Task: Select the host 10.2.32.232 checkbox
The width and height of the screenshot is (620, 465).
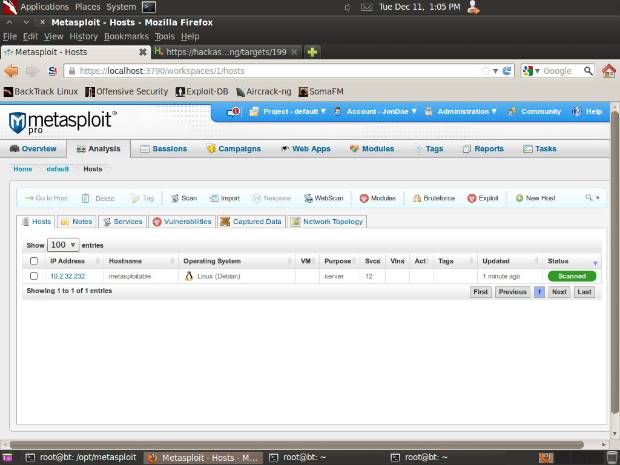Action: click(x=34, y=276)
